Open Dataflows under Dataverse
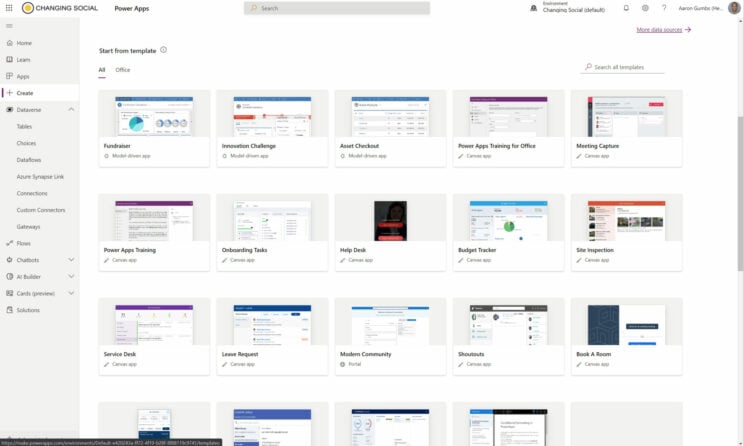 click(28, 160)
